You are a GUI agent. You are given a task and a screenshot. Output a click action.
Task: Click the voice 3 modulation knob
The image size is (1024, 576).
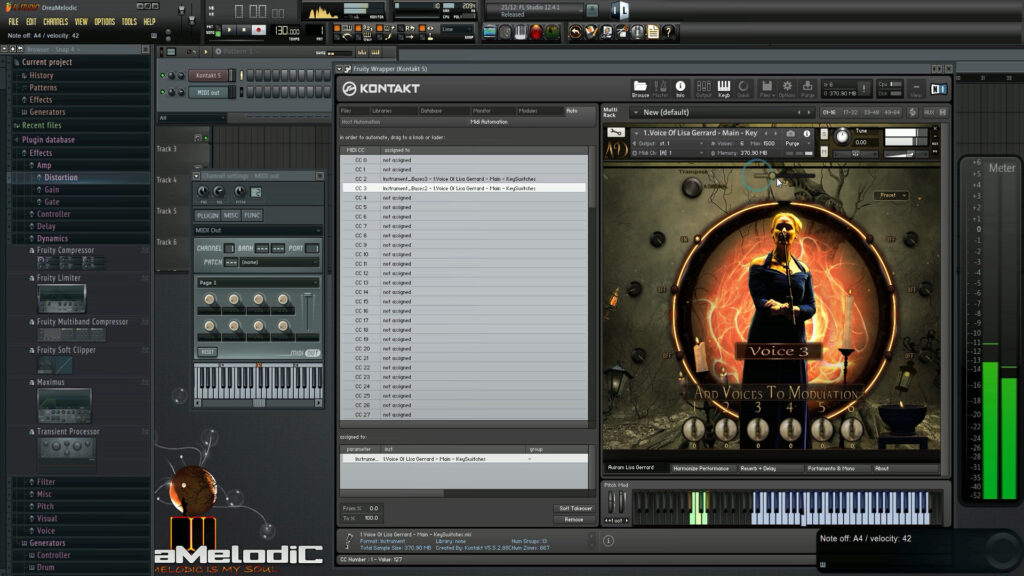tap(758, 428)
